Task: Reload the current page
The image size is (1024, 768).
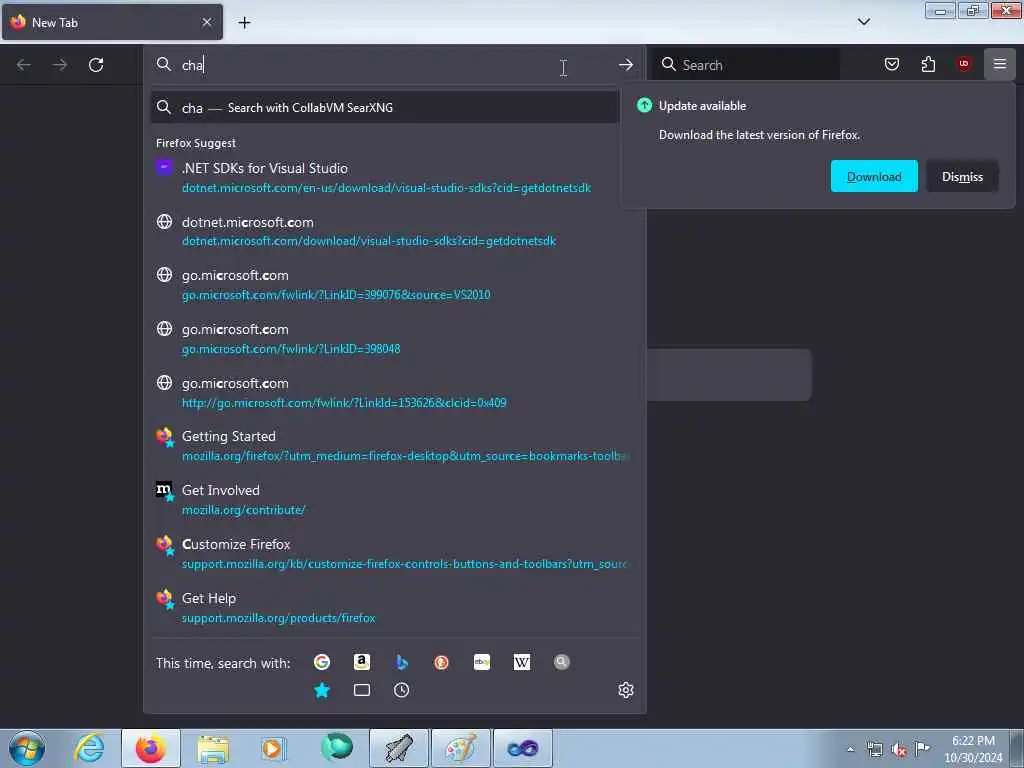Action: [96, 65]
